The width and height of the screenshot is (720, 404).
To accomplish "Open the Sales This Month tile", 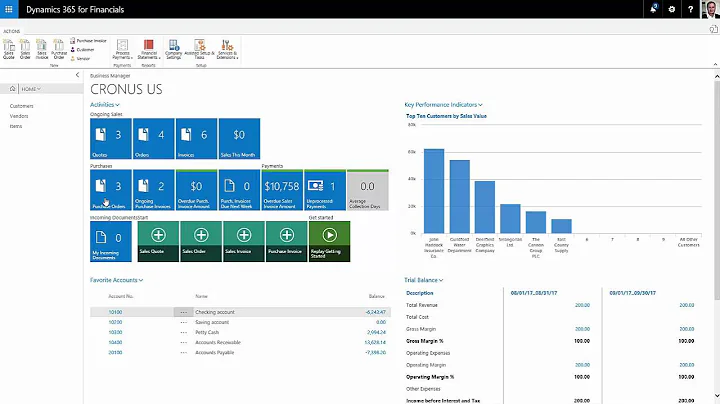I will click(x=239, y=139).
